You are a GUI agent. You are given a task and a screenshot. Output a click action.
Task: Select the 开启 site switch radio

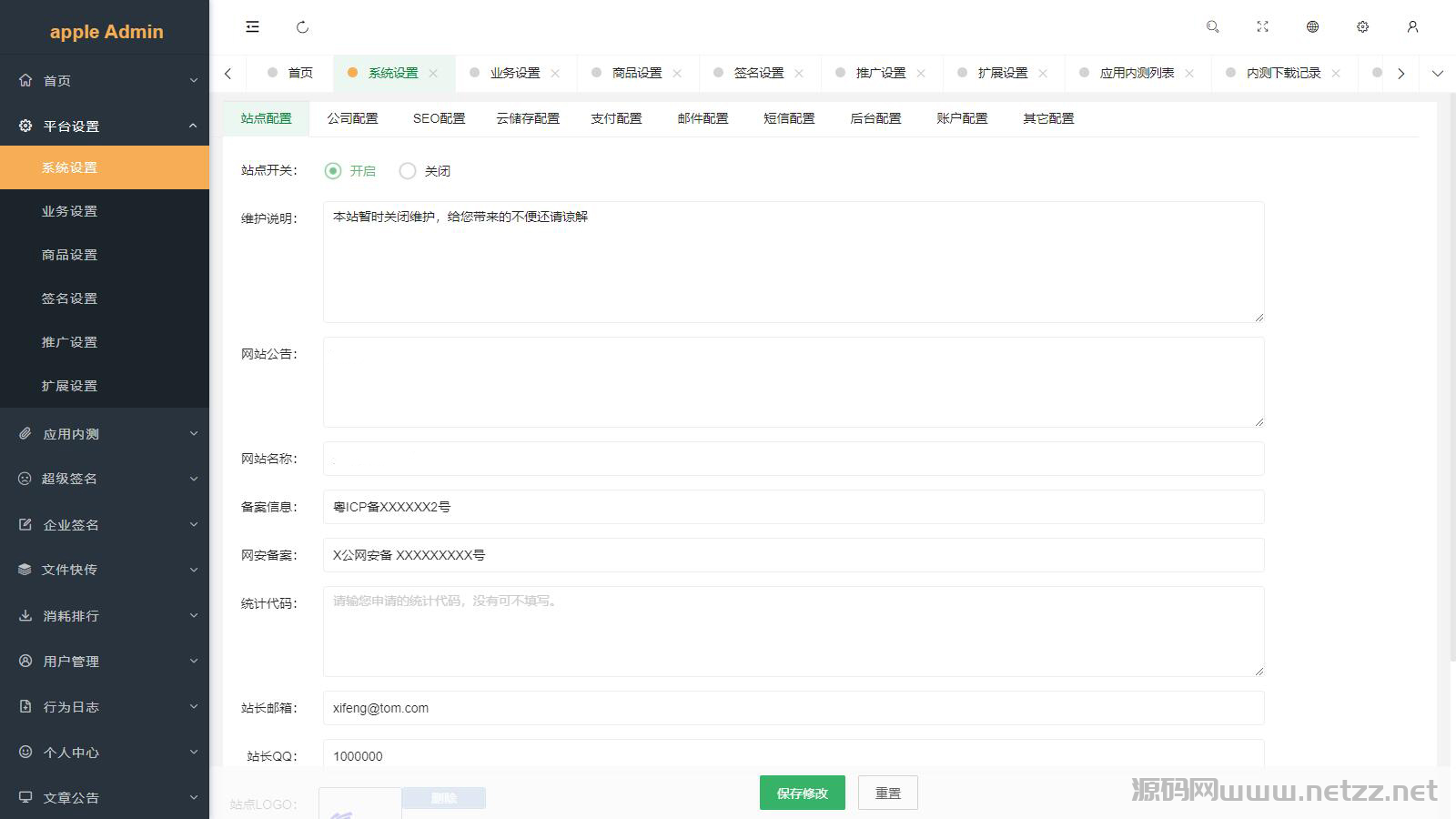333,170
